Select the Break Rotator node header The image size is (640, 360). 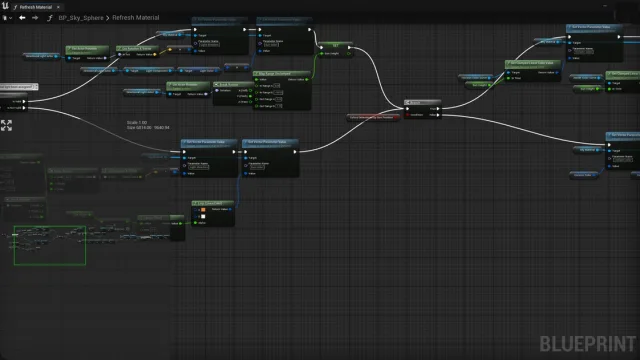click(233, 84)
